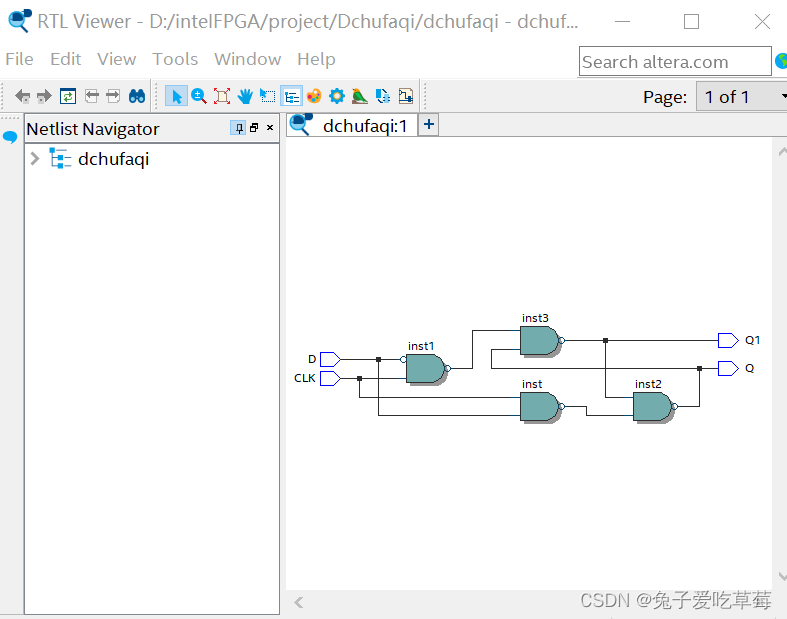The width and height of the screenshot is (787, 619).
Task: Select the inst3 NAND gate
Action: (x=540, y=341)
